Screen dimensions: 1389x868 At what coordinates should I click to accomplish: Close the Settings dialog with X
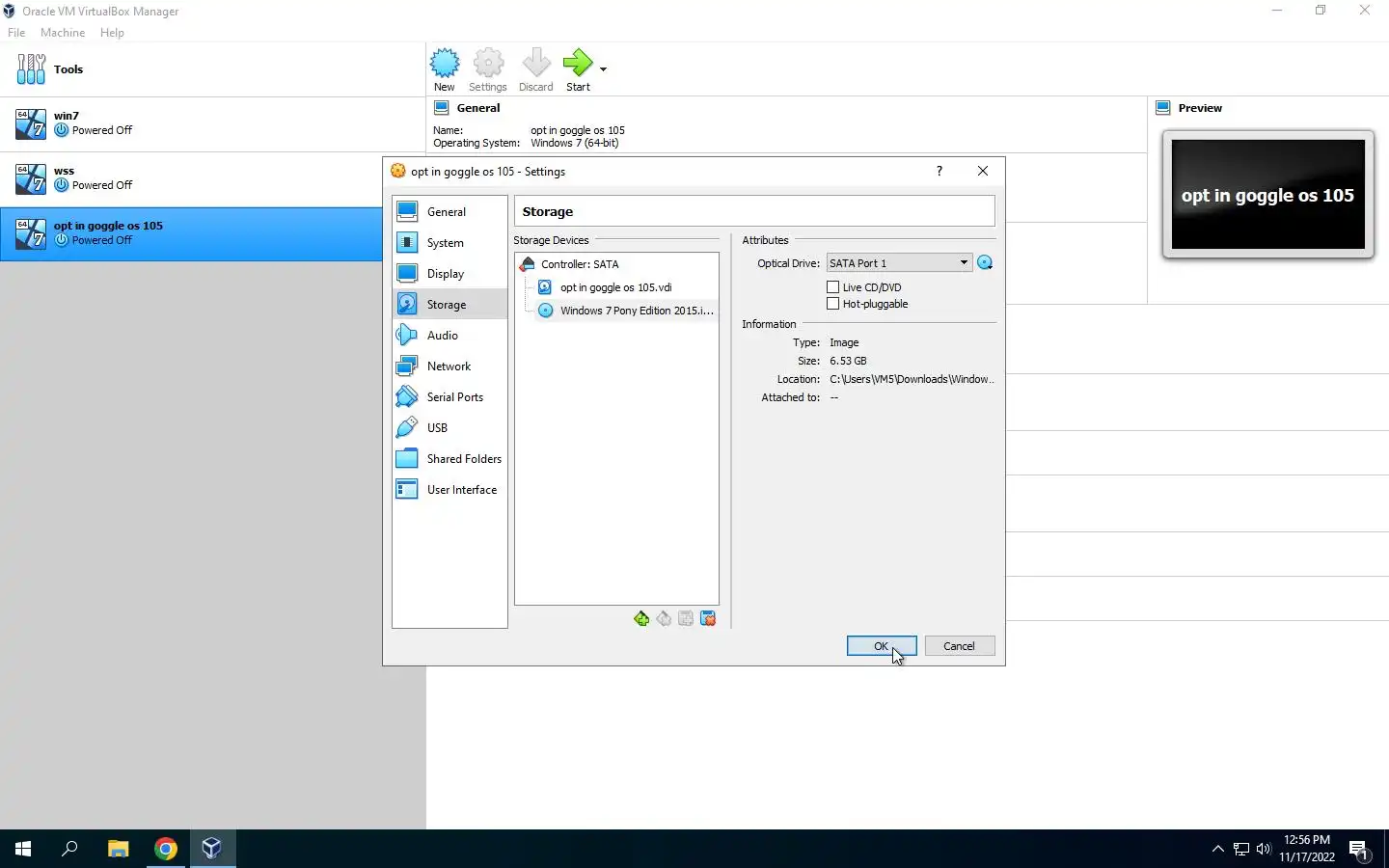pos(983,171)
